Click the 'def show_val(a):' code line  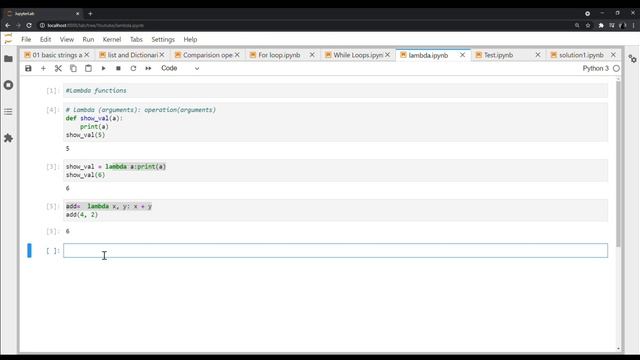(x=94, y=118)
